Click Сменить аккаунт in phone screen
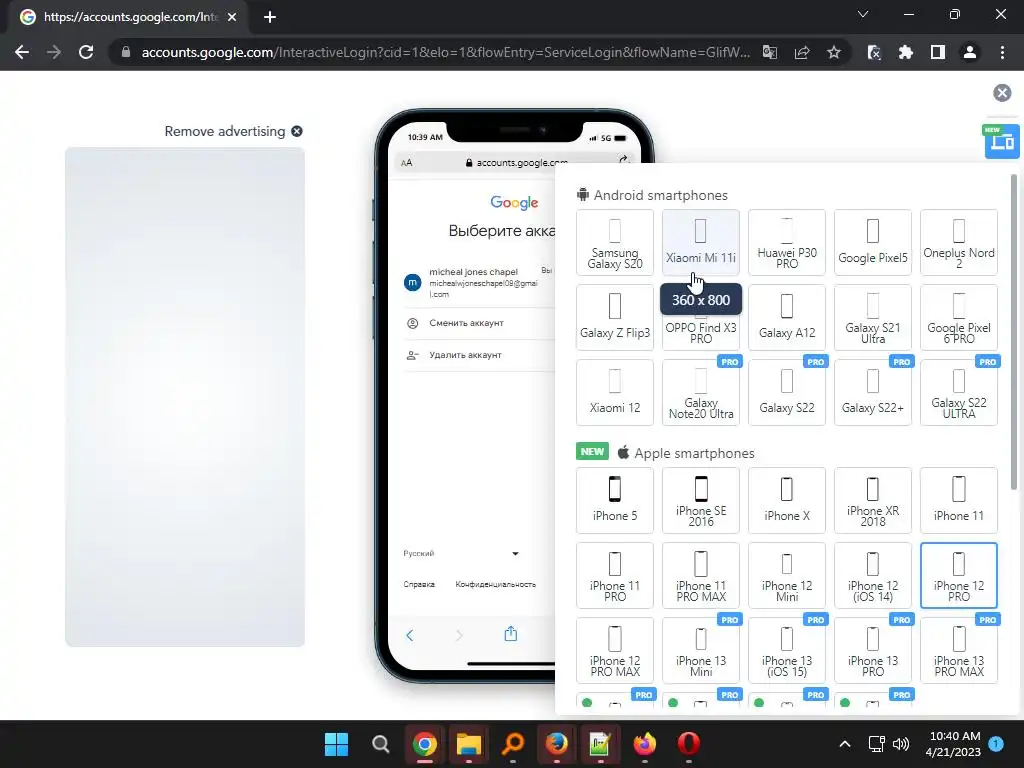1024x768 pixels. pyautogui.click(x=466, y=323)
